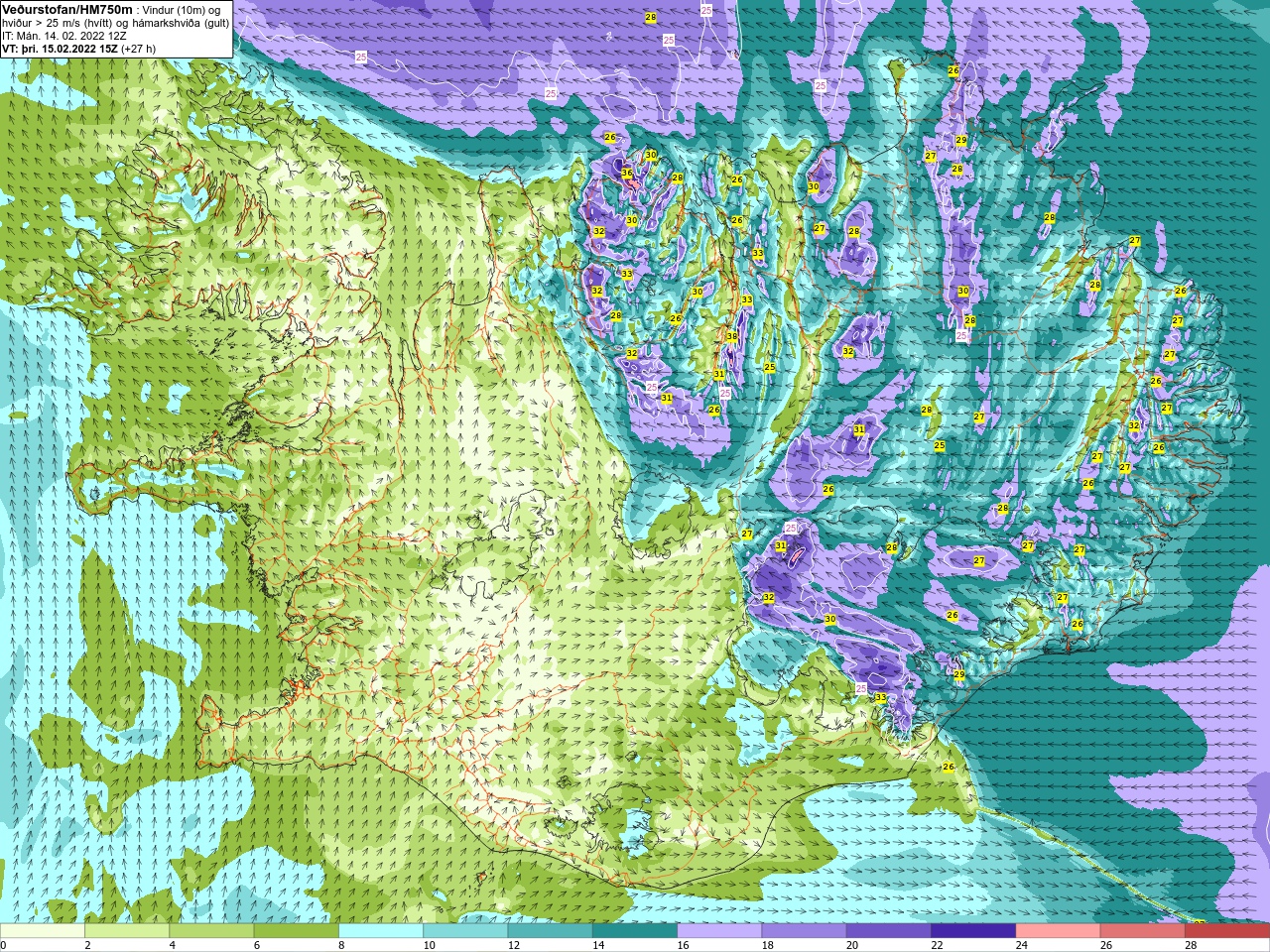Click the 4–6 m/s legend color swatch

click(x=212, y=931)
